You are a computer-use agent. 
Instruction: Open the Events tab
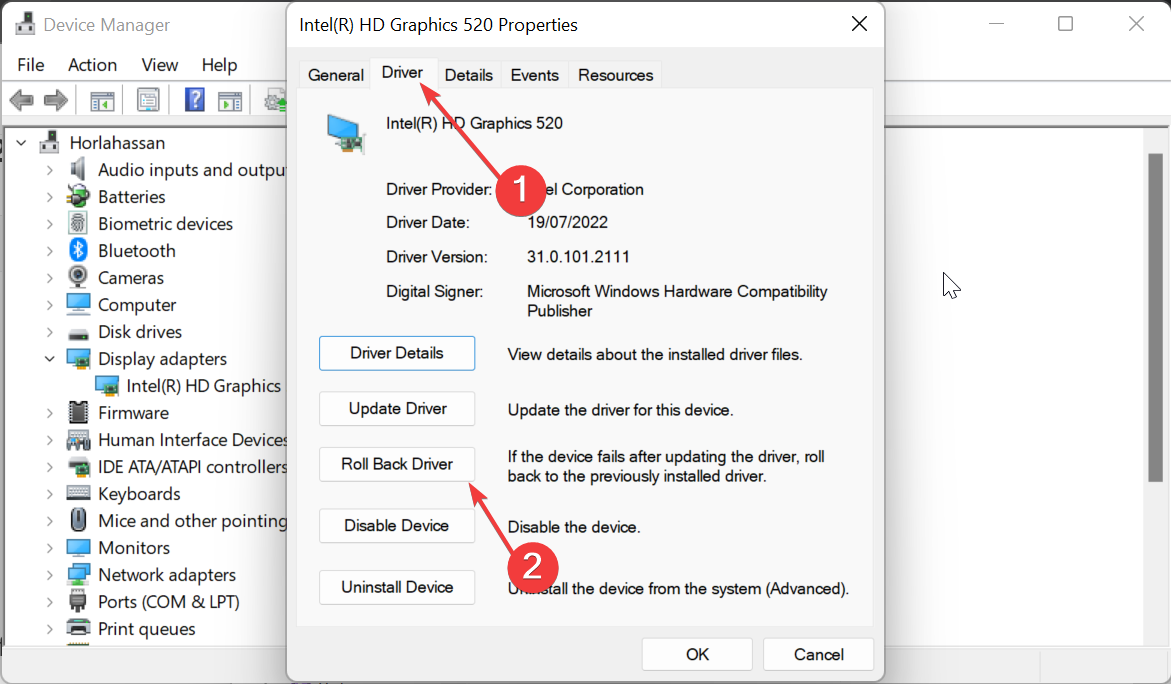pyautogui.click(x=534, y=75)
